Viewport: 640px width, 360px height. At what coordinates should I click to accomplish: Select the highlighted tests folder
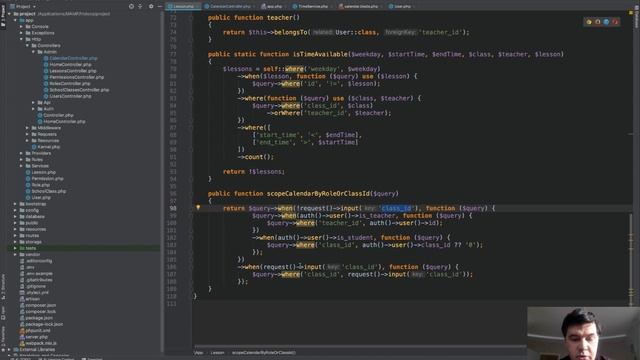[31, 248]
